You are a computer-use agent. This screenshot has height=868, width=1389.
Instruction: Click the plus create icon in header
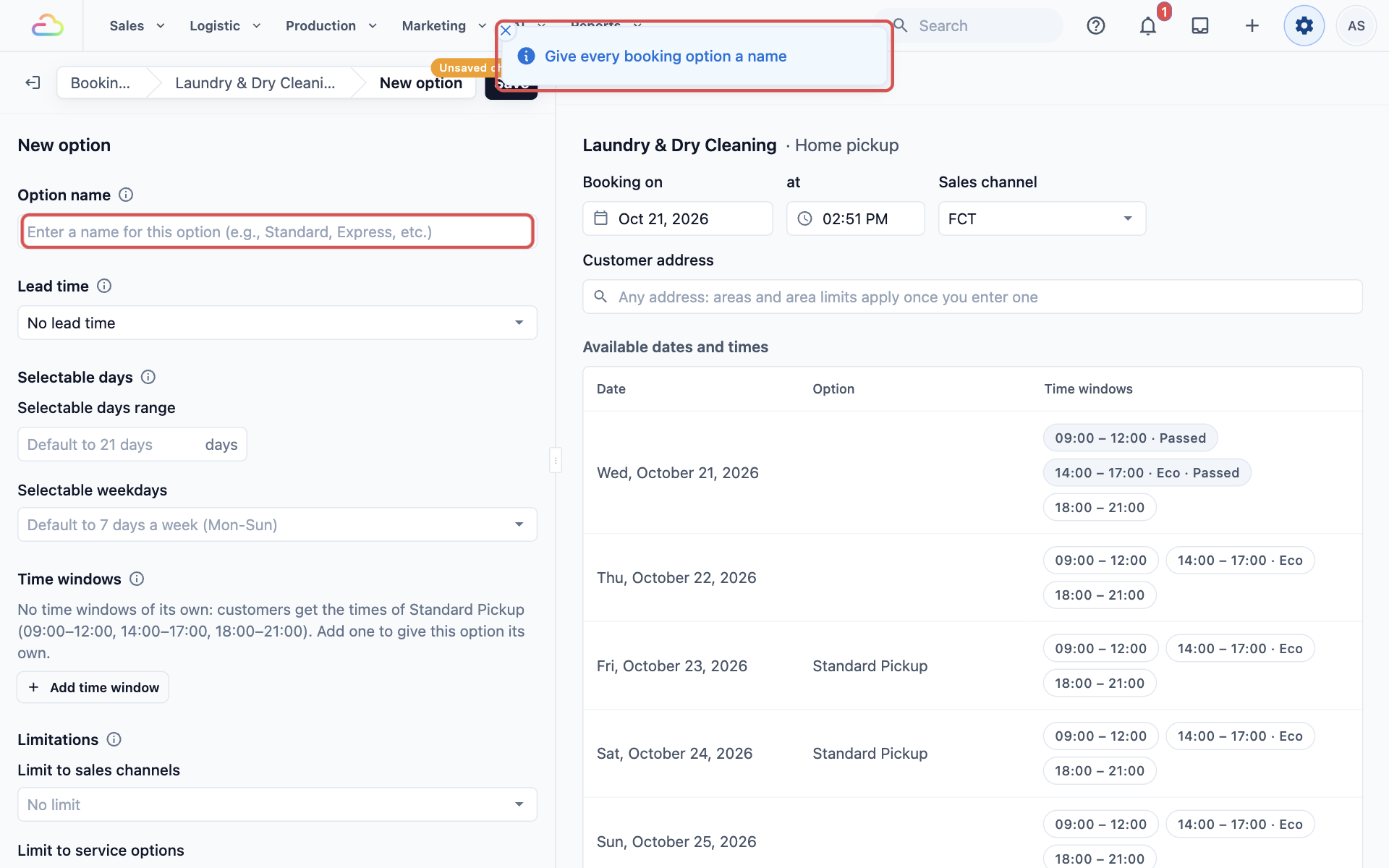(1252, 25)
